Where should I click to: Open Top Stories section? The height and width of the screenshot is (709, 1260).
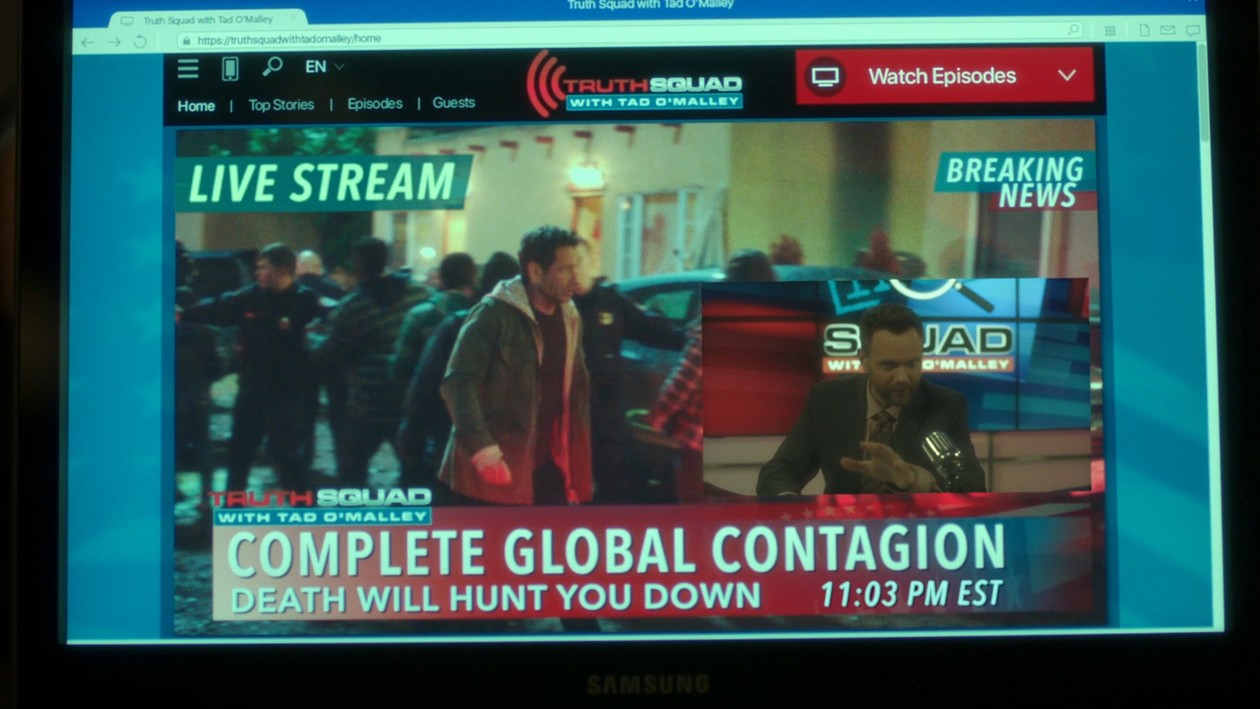pyautogui.click(x=281, y=104)
